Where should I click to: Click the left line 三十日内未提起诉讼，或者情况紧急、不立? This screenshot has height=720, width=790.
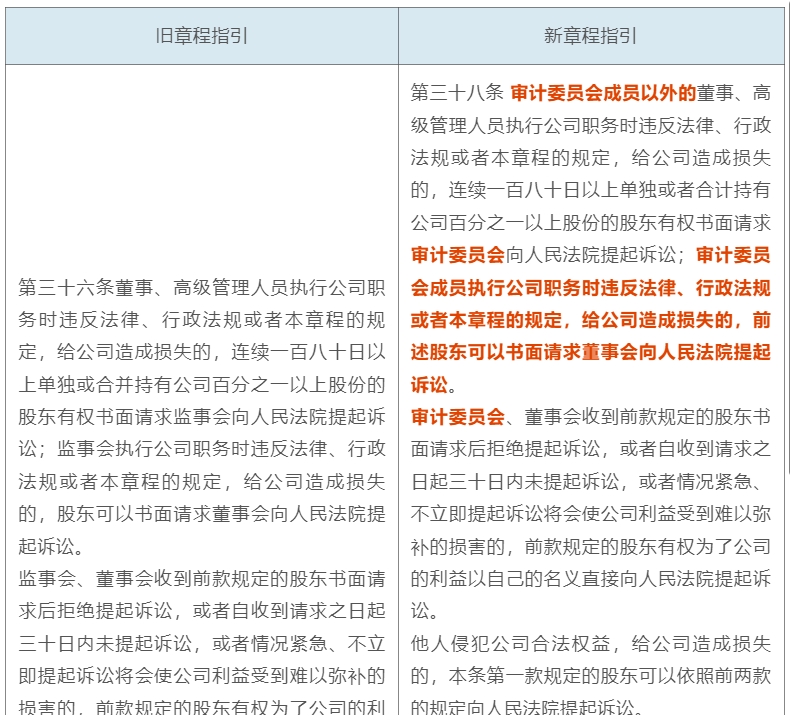pyautogui.click(x=201, y=644)
